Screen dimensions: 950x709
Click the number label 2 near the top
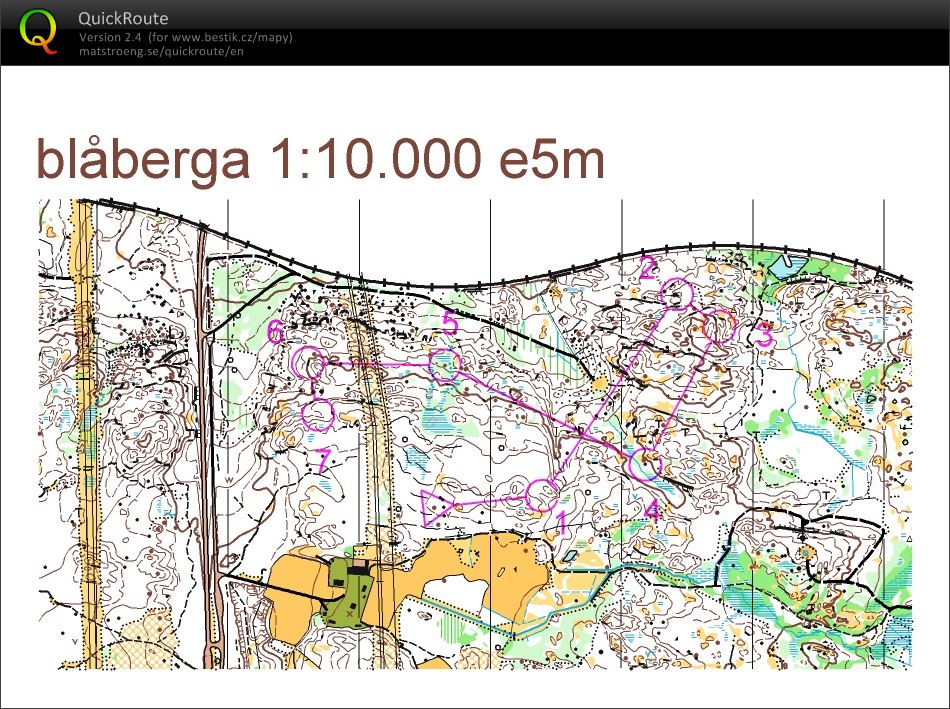point(648,268)
